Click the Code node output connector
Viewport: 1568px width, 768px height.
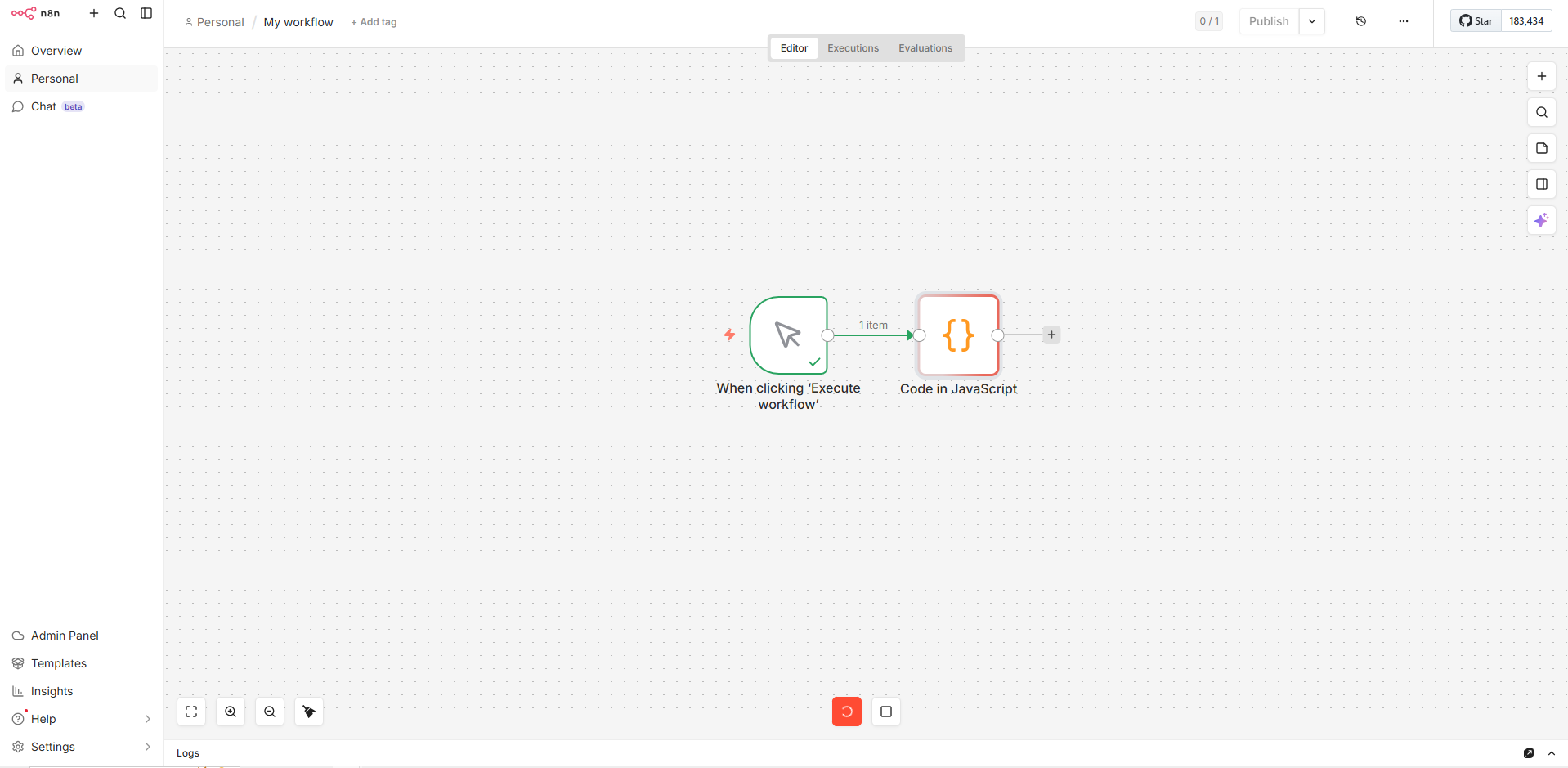[998, 335]
